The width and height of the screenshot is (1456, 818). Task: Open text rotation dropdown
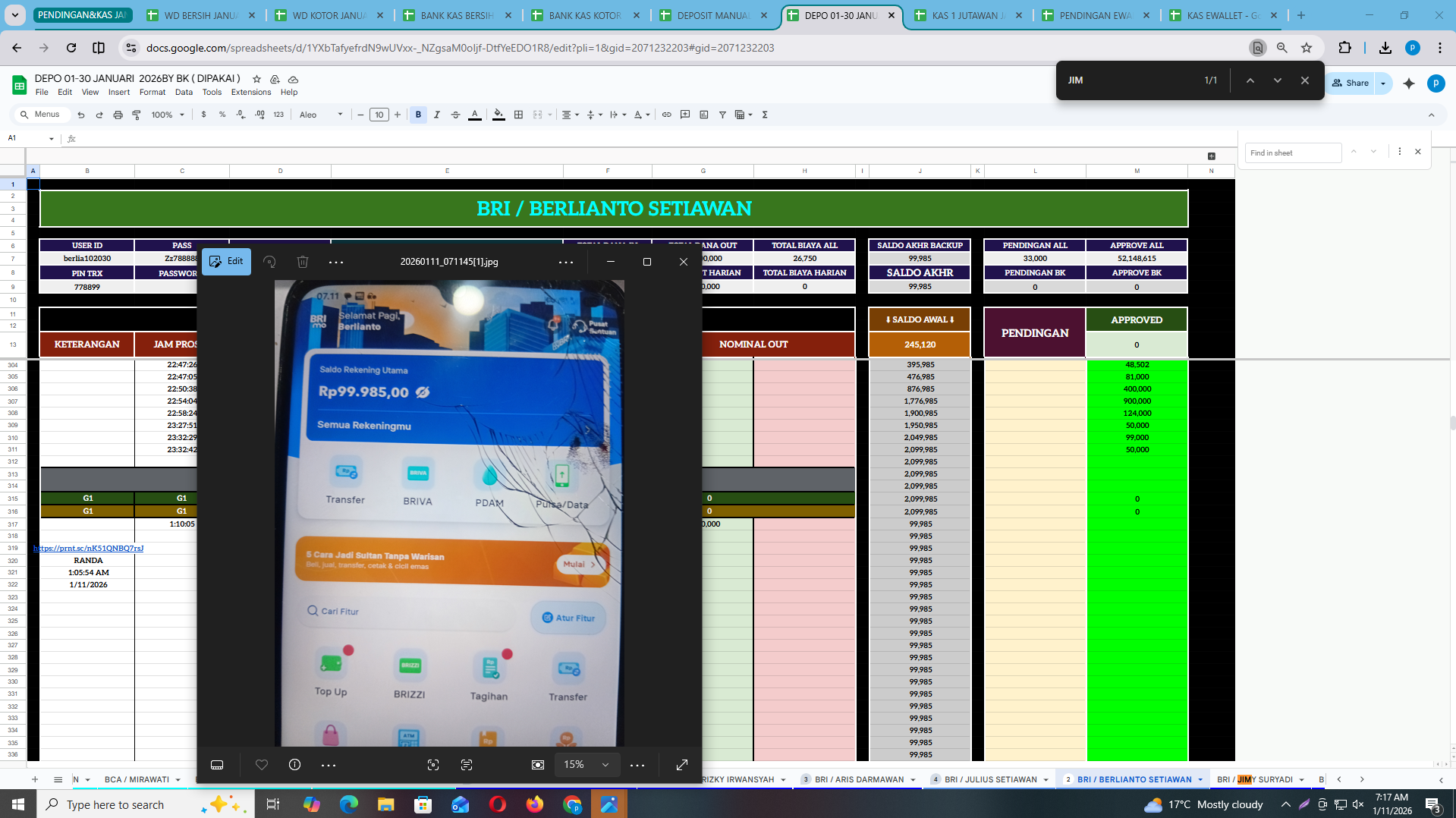[641, 115]
